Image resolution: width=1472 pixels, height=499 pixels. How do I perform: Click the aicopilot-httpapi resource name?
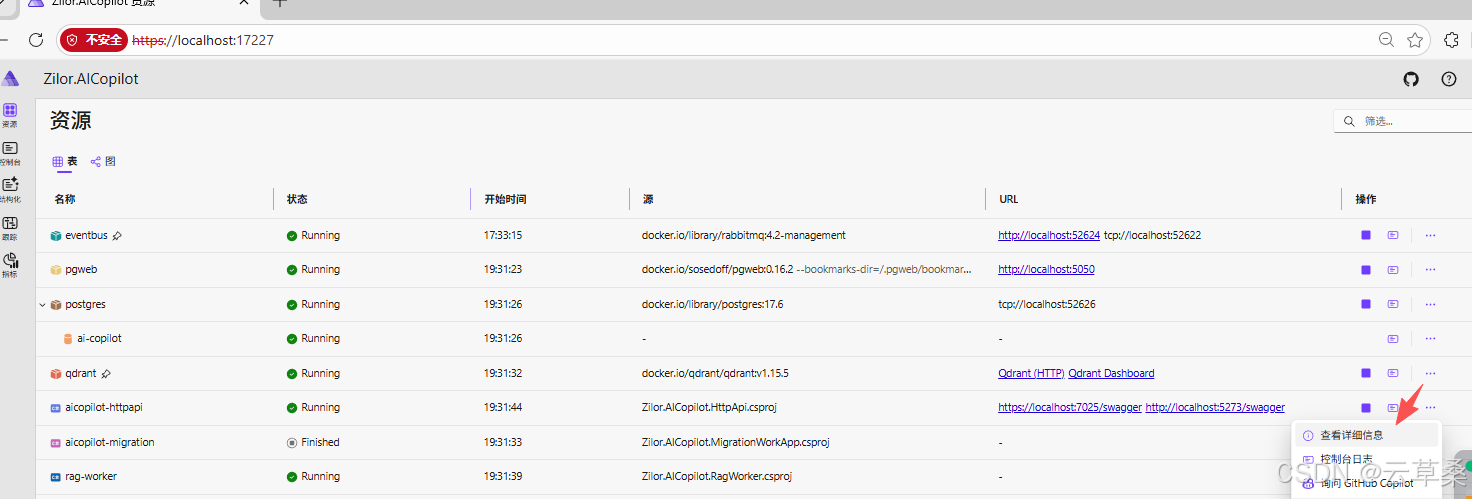[x=104, y=408]
